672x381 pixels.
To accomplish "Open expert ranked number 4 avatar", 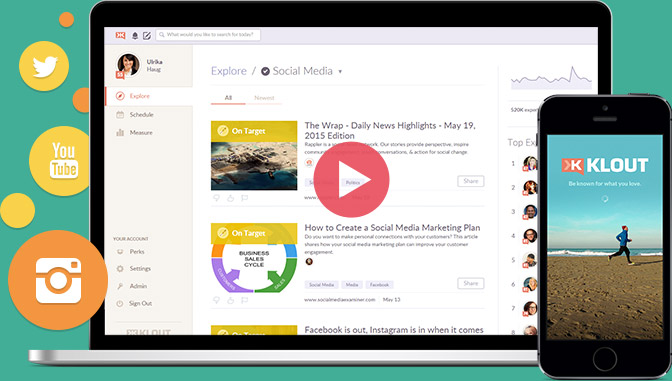I will pyautogui.click(x=530, y=236).
